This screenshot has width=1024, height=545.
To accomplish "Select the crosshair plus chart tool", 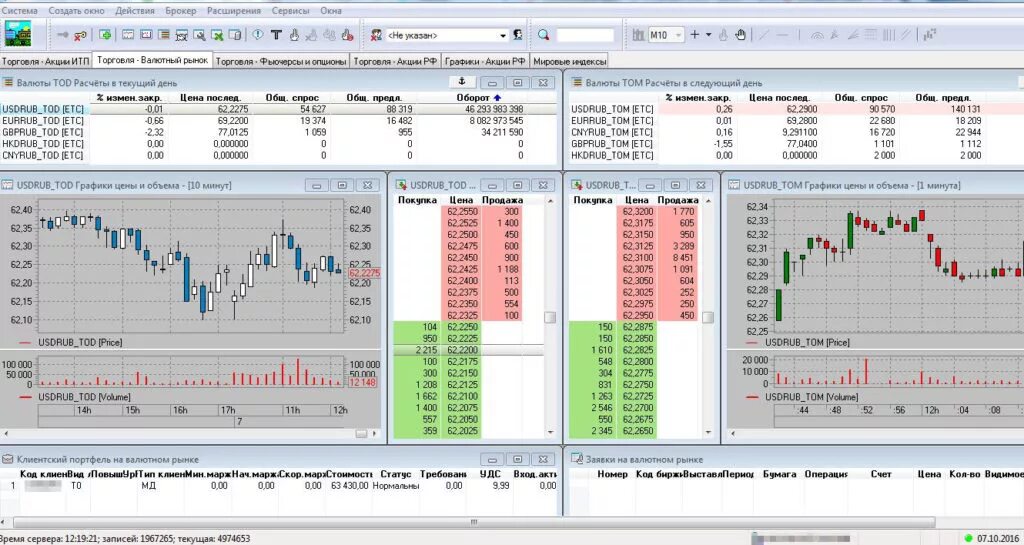I will (694, 35).
